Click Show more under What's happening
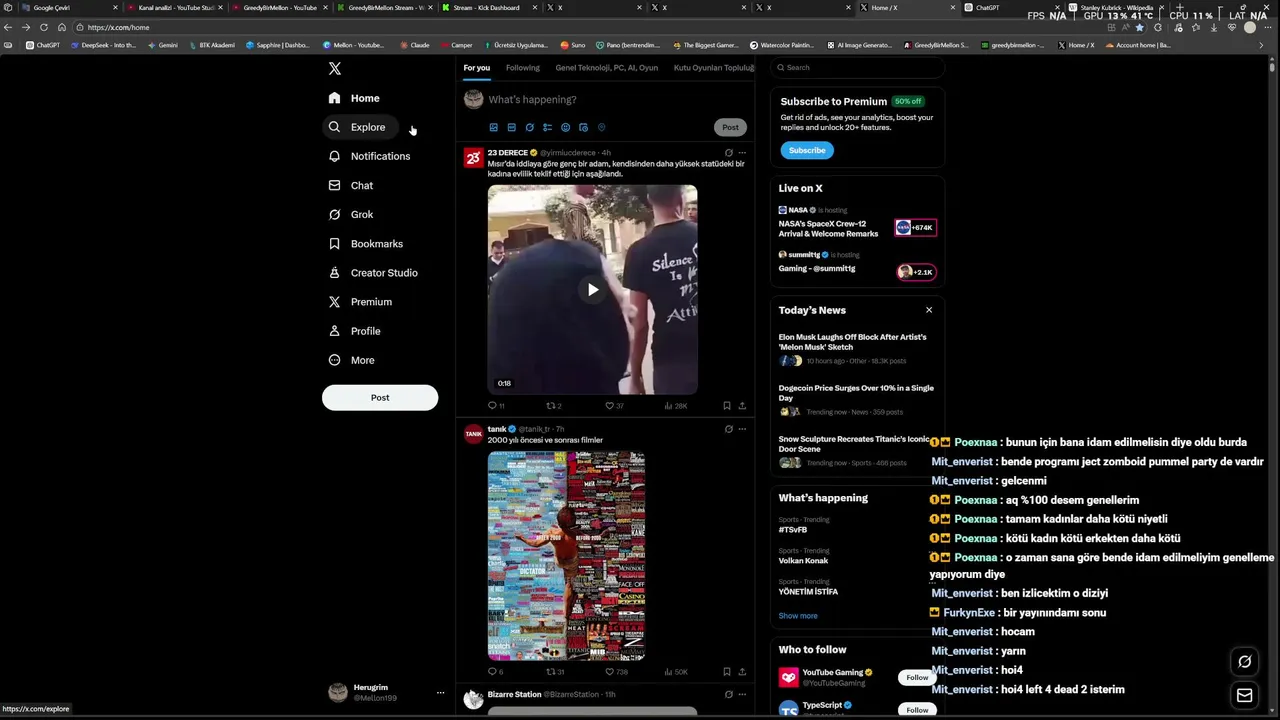Screen dimensions: 1280x720 tap(798, 616)
